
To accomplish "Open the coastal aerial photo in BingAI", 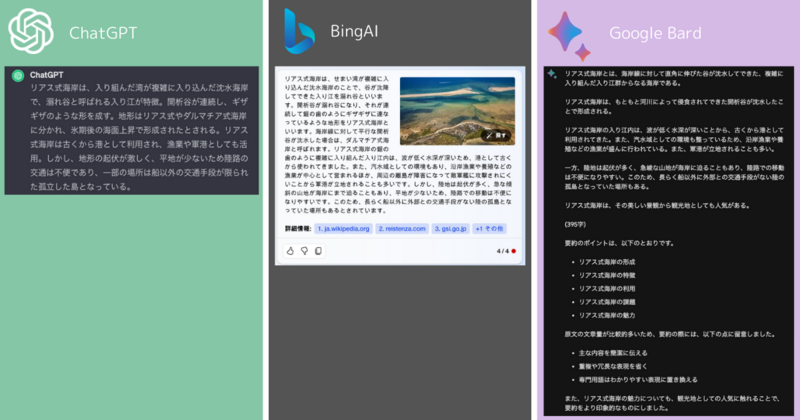I will point(457,111).
